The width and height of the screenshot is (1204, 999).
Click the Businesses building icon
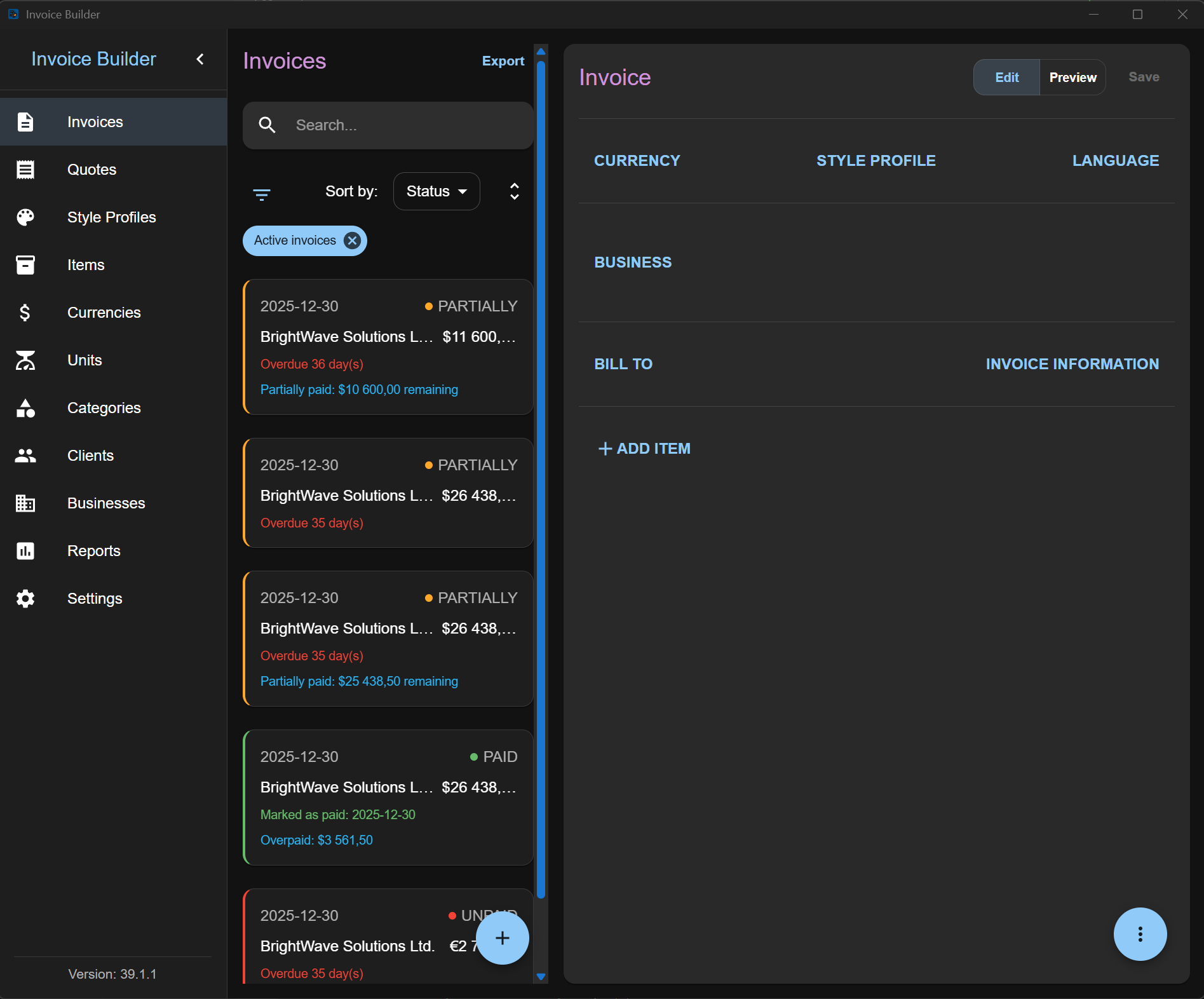(25, 503)
